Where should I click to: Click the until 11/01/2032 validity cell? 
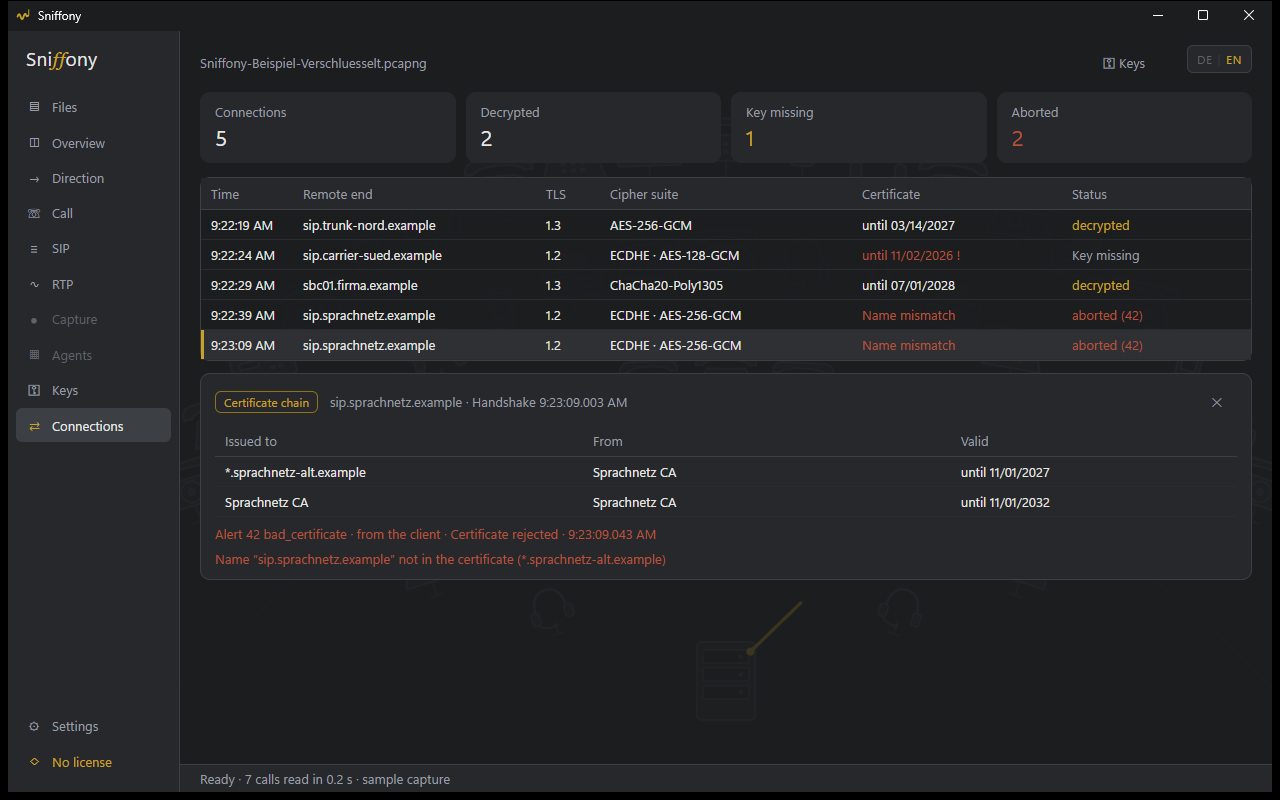[1005, 502]
